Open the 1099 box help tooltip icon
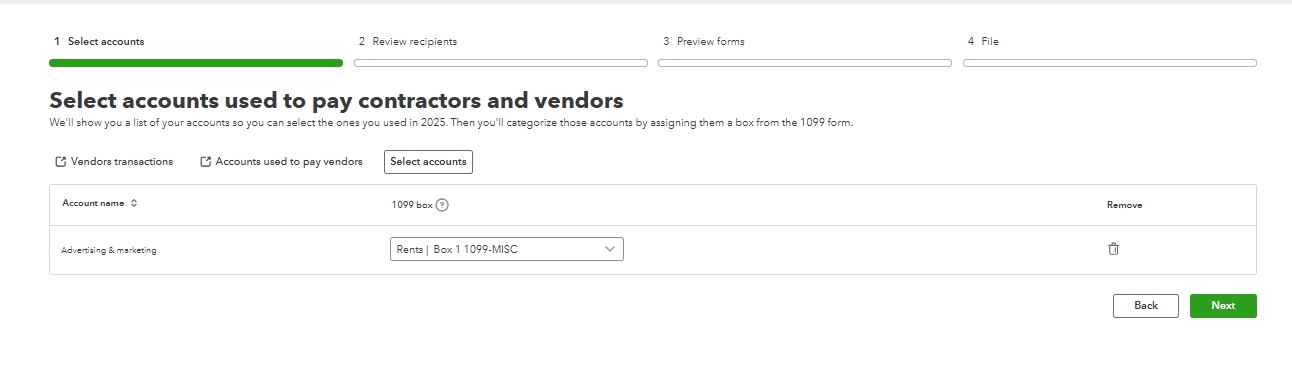Image resolution: width=1292 pixels, height=366 pixels. (442, 205)
